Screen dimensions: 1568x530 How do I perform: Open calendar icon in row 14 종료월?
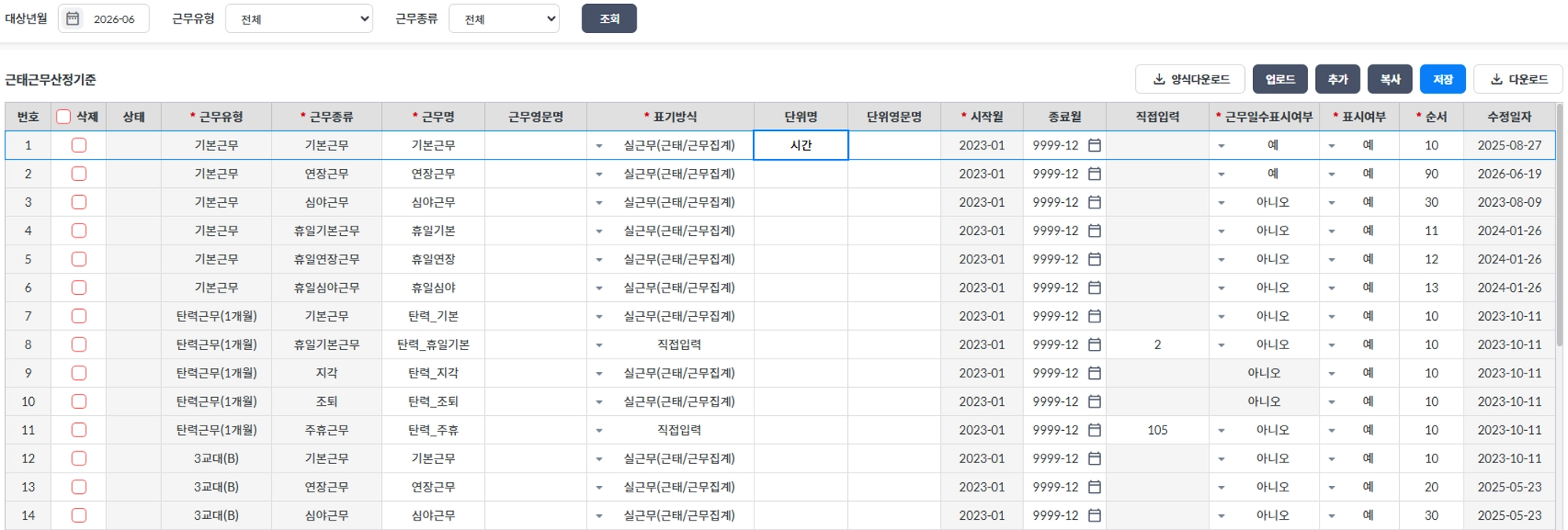pos(1094,515)
